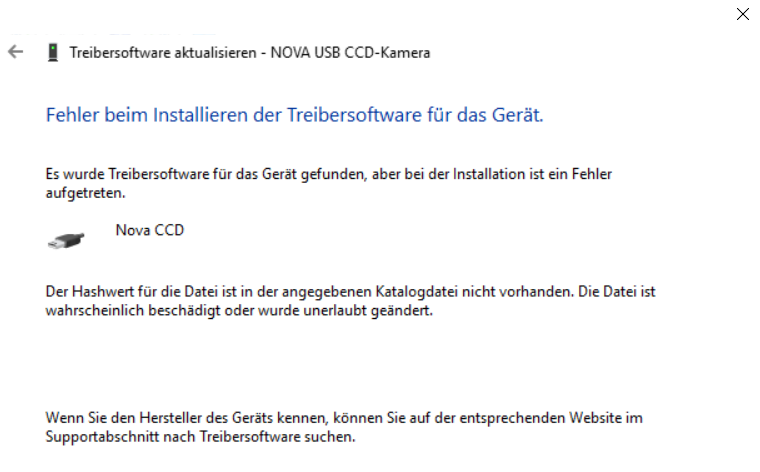Close the driver update window
This screenshot has height=472, width=760.
pyautogui.click(x=742, y=14)
